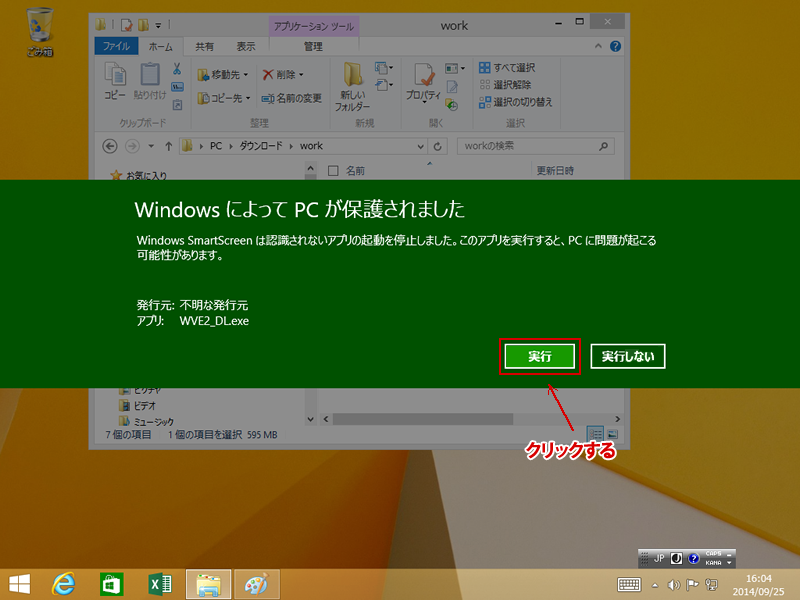Open Excel from the taskbar
The width and height of the screenshot is (800, 600).
(x=160, y=584)
